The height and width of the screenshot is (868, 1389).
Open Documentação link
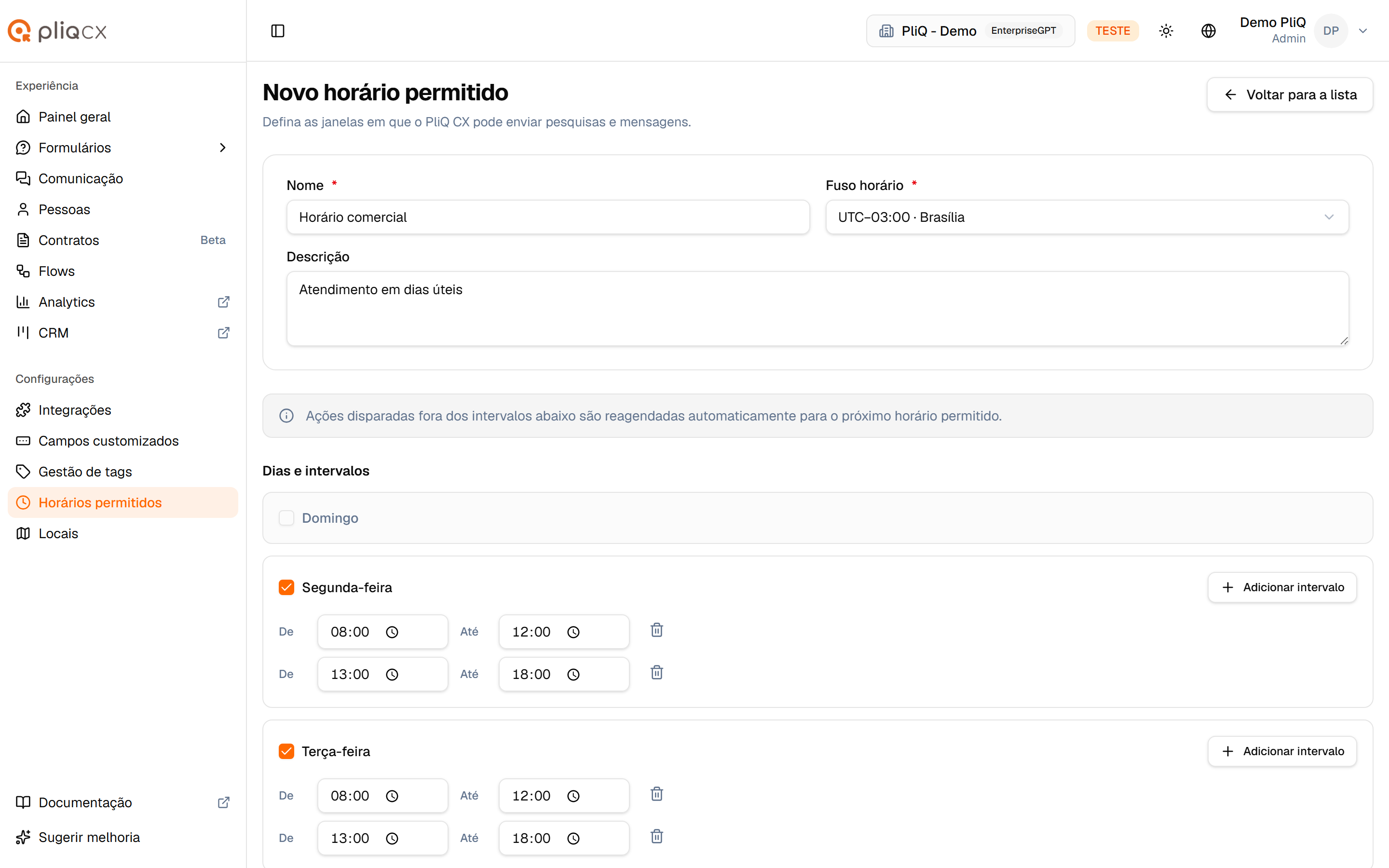[x=123, y=802]
